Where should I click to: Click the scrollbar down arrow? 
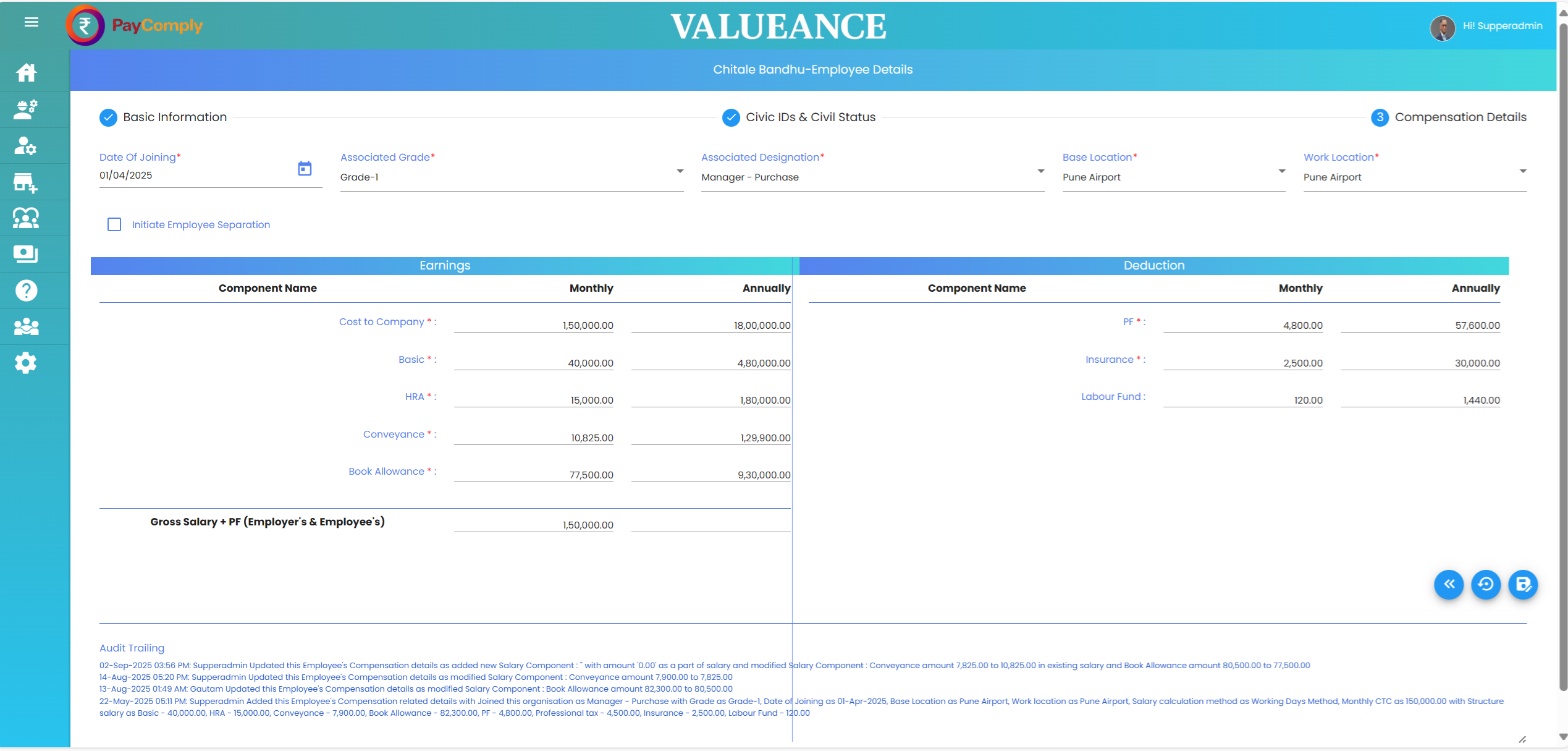click(x=1562, y=737)
